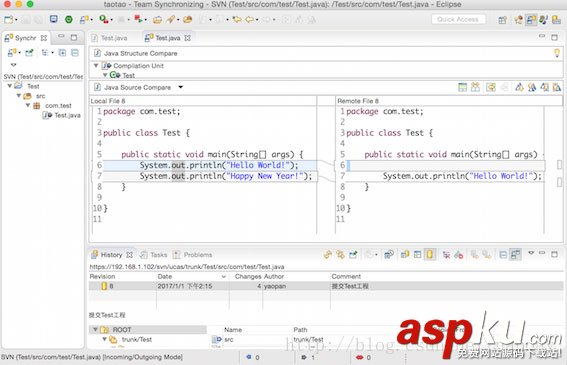Click the Pin view icon in Synchronize toolbar
This screenshot has height=365, width=567.
(29, 53)
